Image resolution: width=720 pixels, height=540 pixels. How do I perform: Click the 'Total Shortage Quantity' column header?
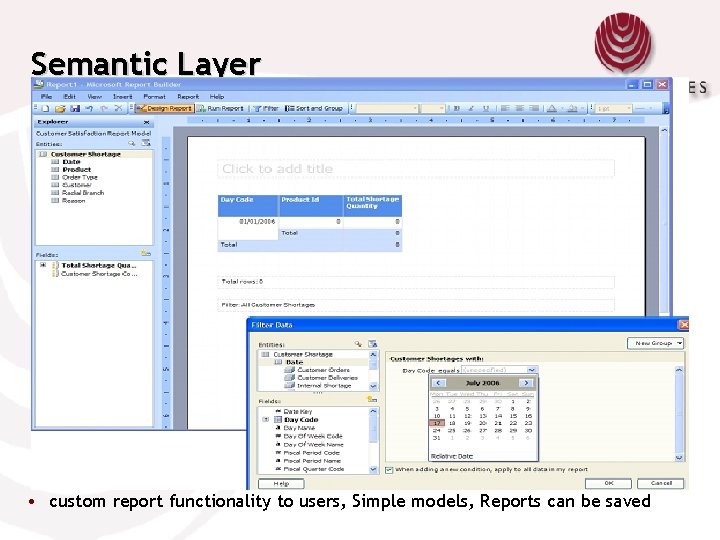(x=373, y=206)
